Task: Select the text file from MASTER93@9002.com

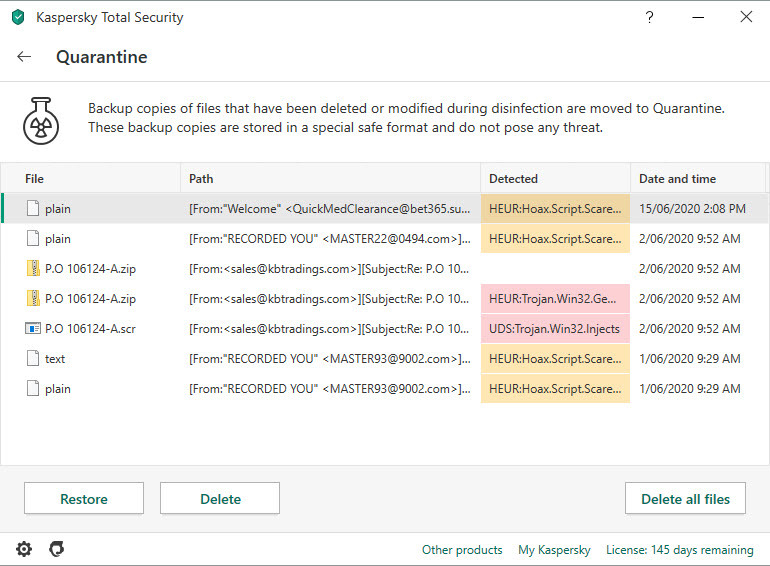Action: point(385,359)
